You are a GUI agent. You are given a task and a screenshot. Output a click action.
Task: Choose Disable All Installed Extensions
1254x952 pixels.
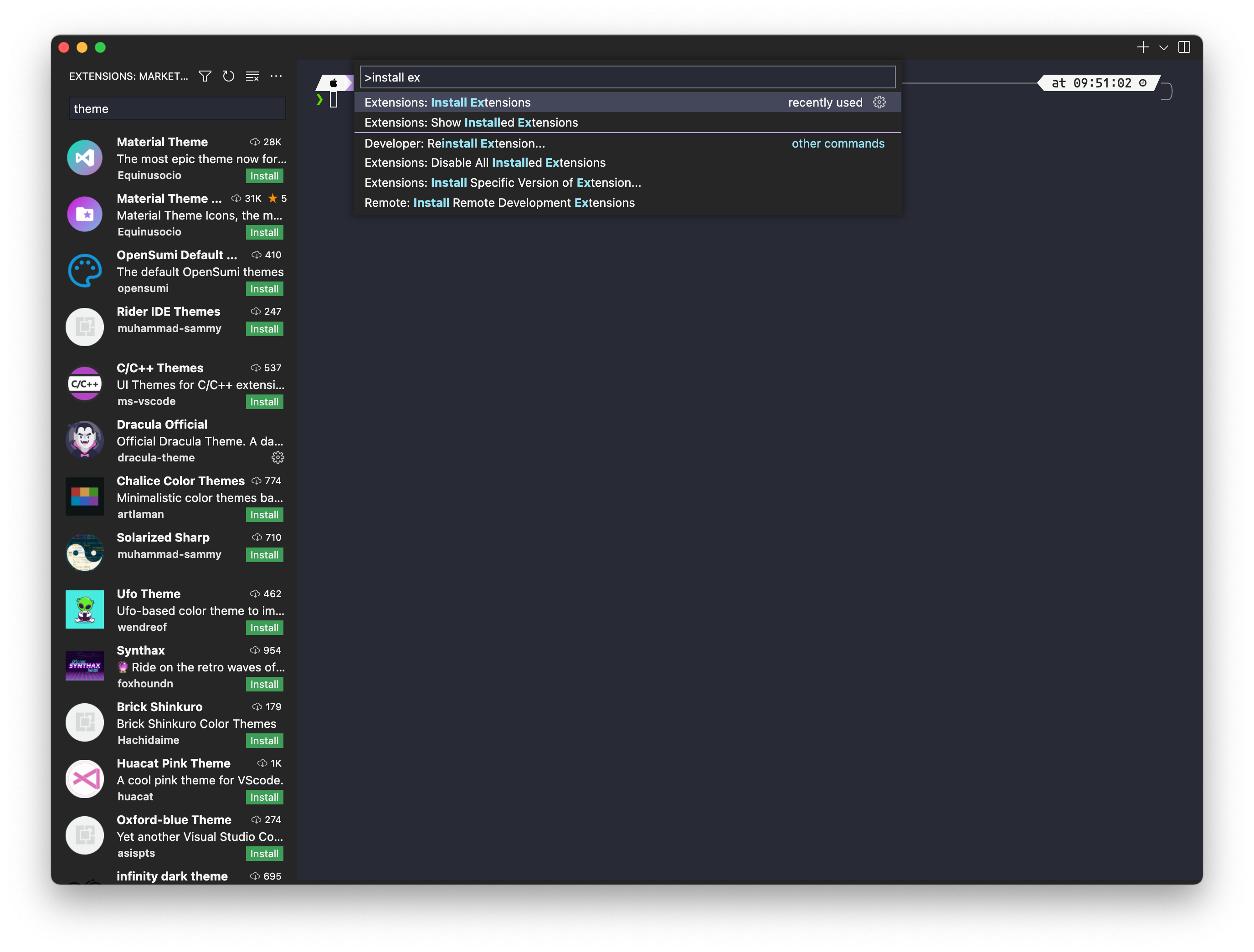[x=485, y=163]
